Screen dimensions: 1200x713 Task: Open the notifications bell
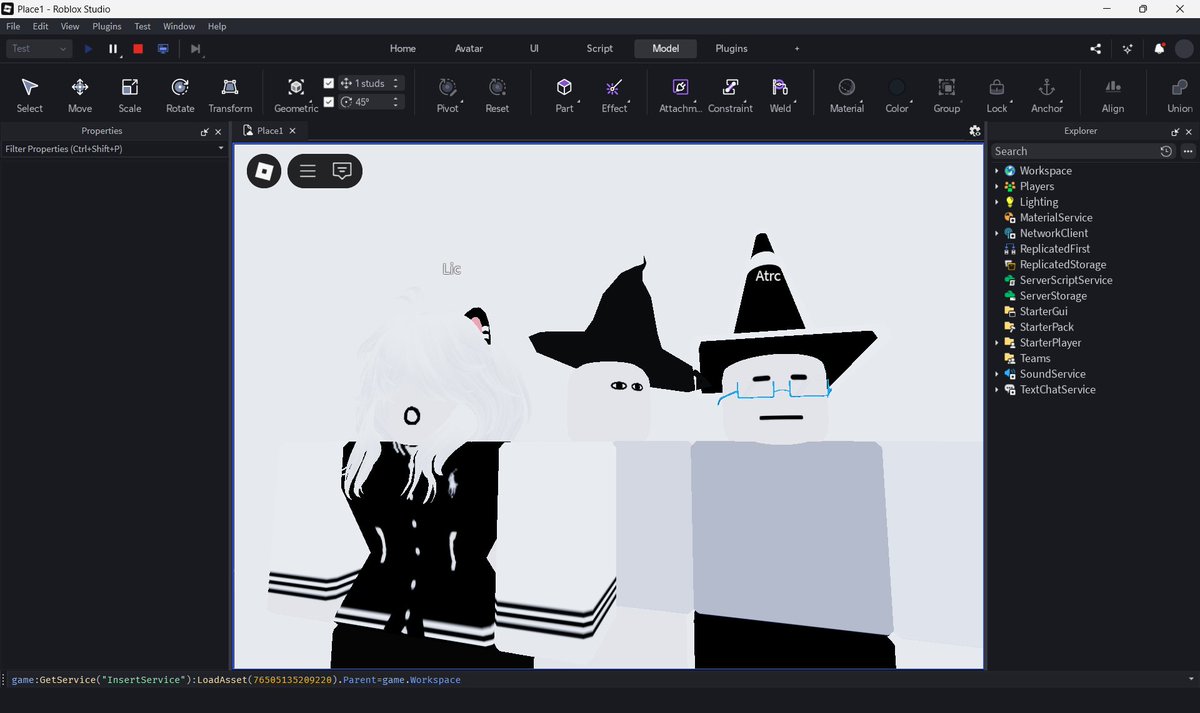coord(1159,48)
